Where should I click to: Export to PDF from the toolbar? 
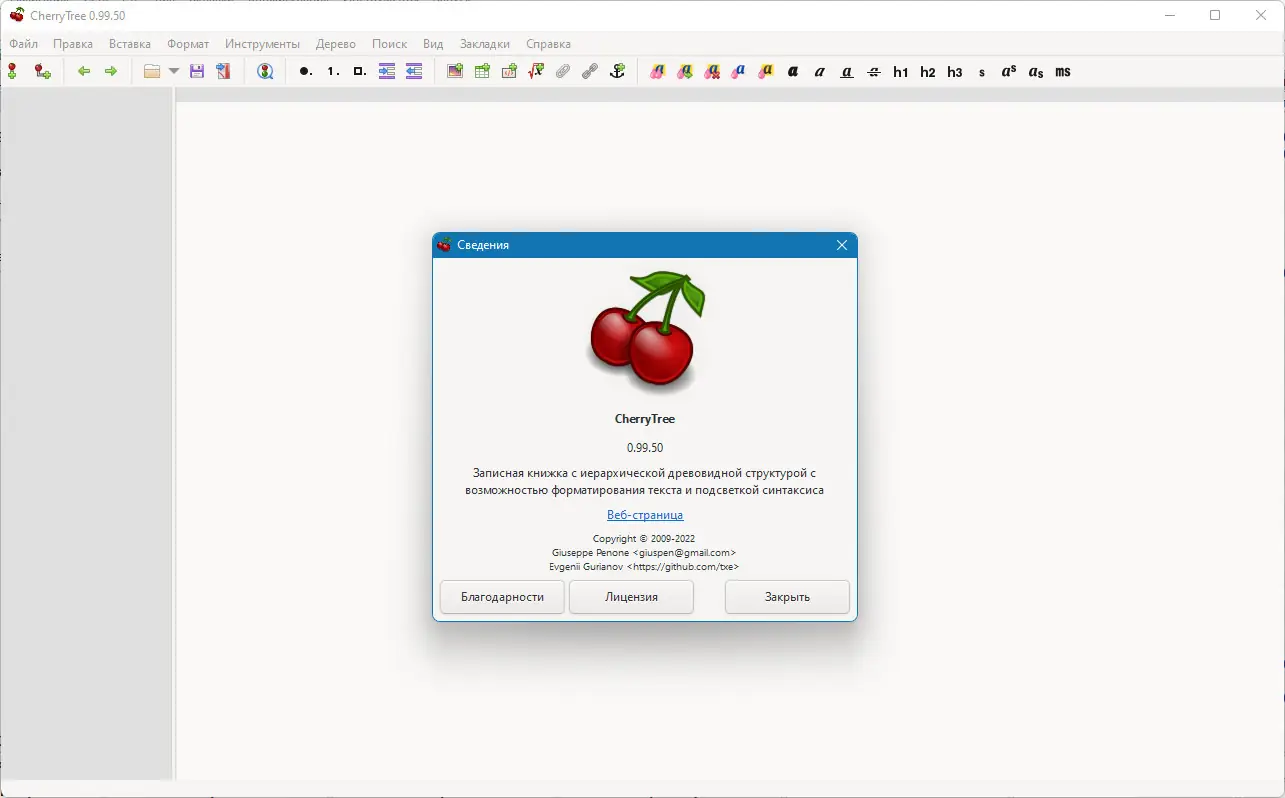(x=223, y=71)
